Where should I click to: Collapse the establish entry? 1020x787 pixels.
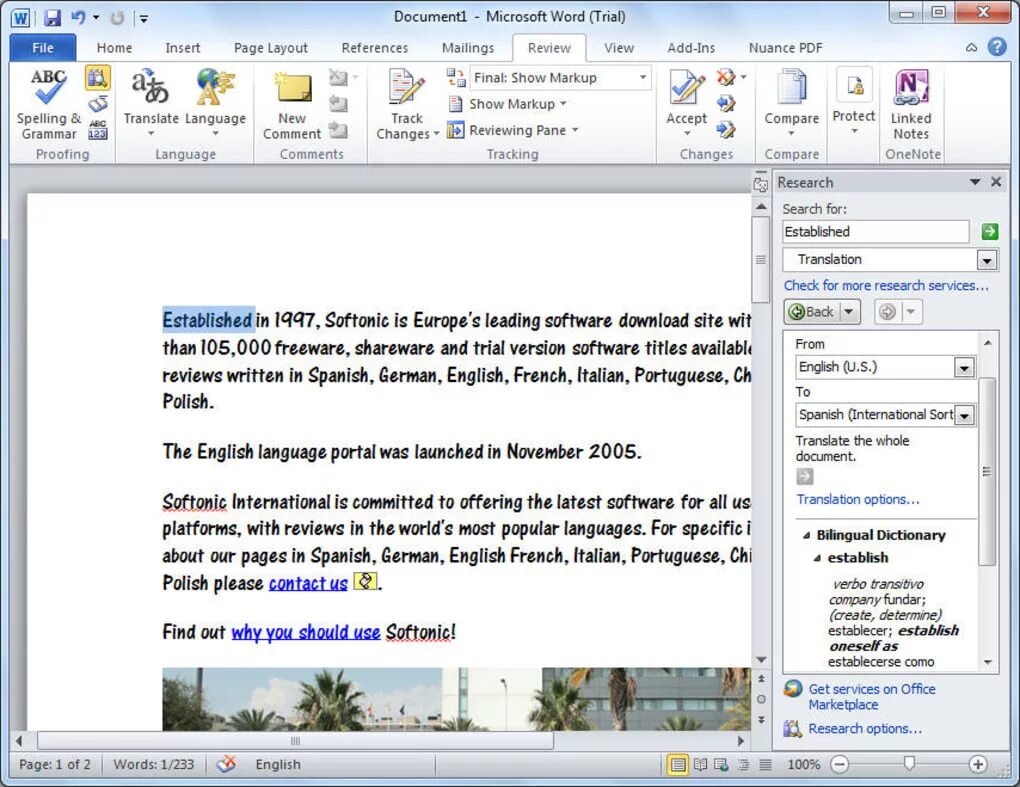pos(817,557)
